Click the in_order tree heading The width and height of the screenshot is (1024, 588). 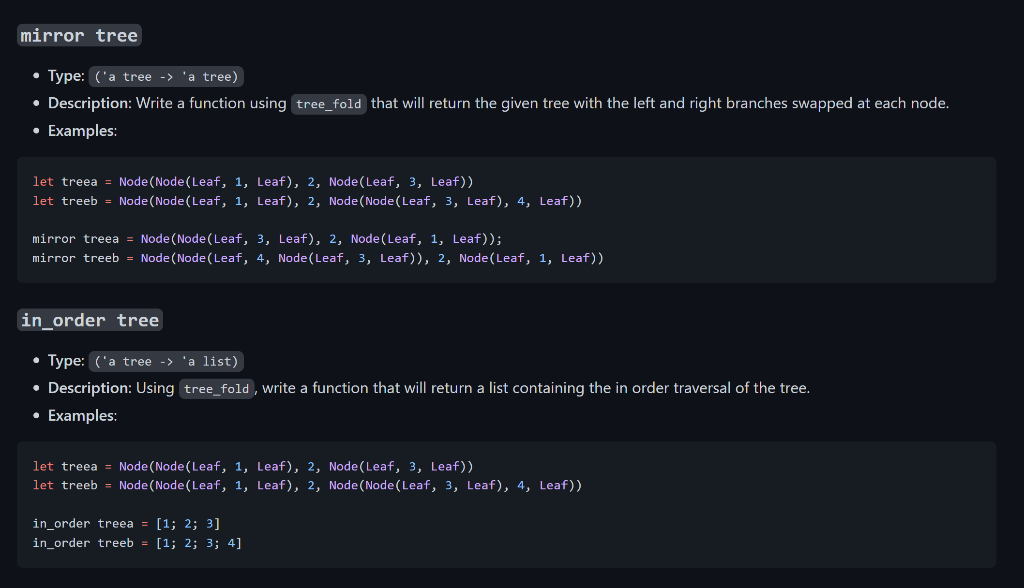coord(89,319)
